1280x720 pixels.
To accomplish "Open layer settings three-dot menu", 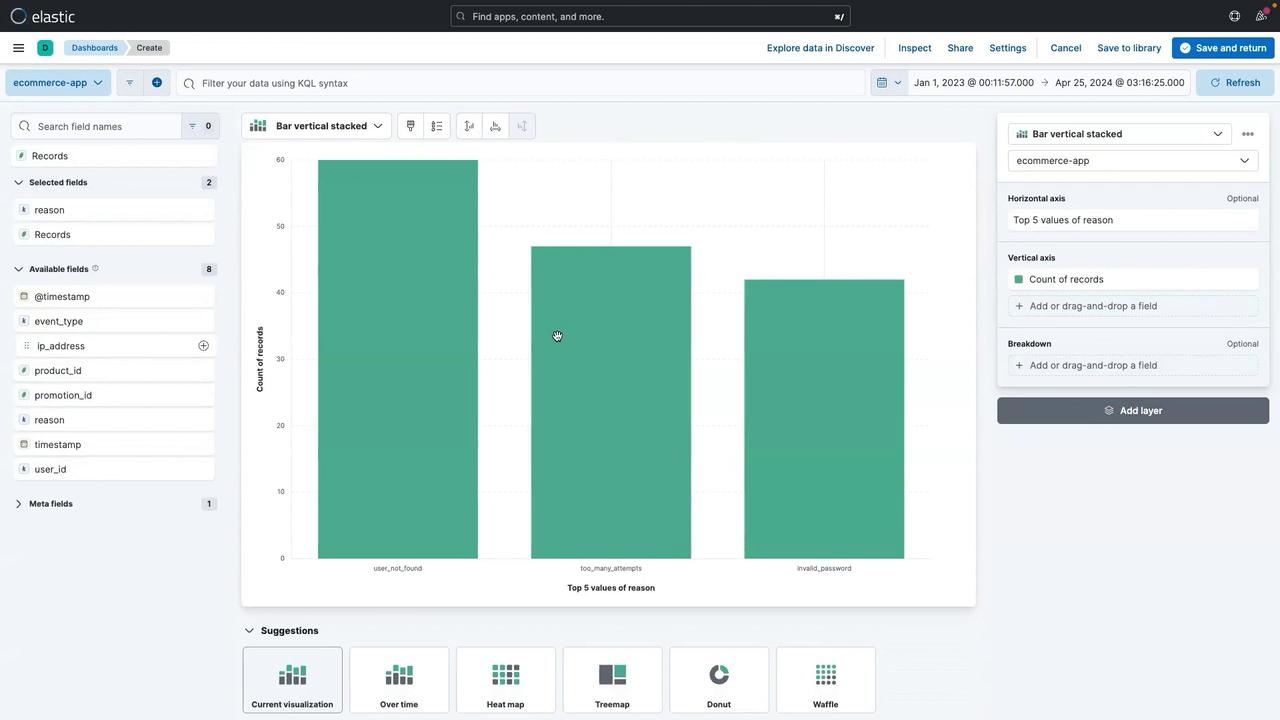I will 1247,134.
